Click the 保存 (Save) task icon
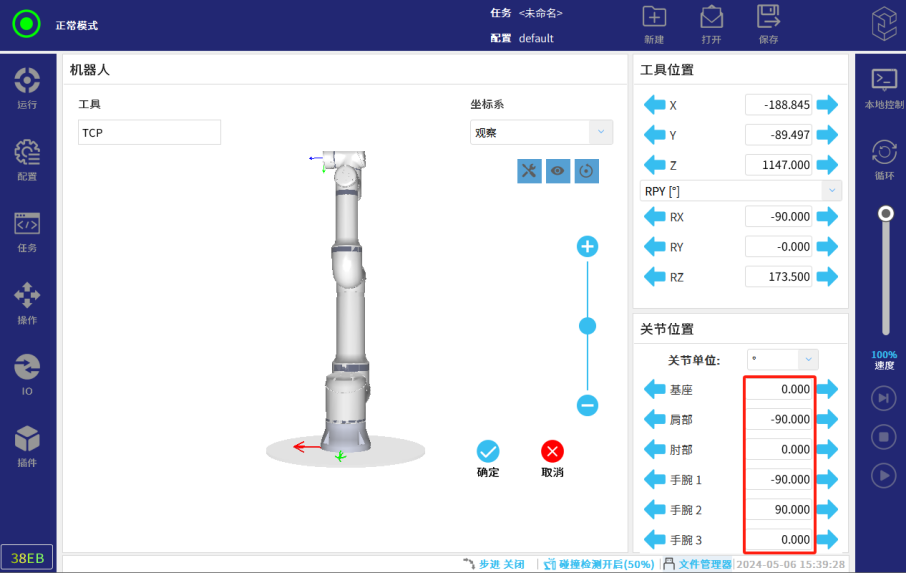 (x=768, y=23)
